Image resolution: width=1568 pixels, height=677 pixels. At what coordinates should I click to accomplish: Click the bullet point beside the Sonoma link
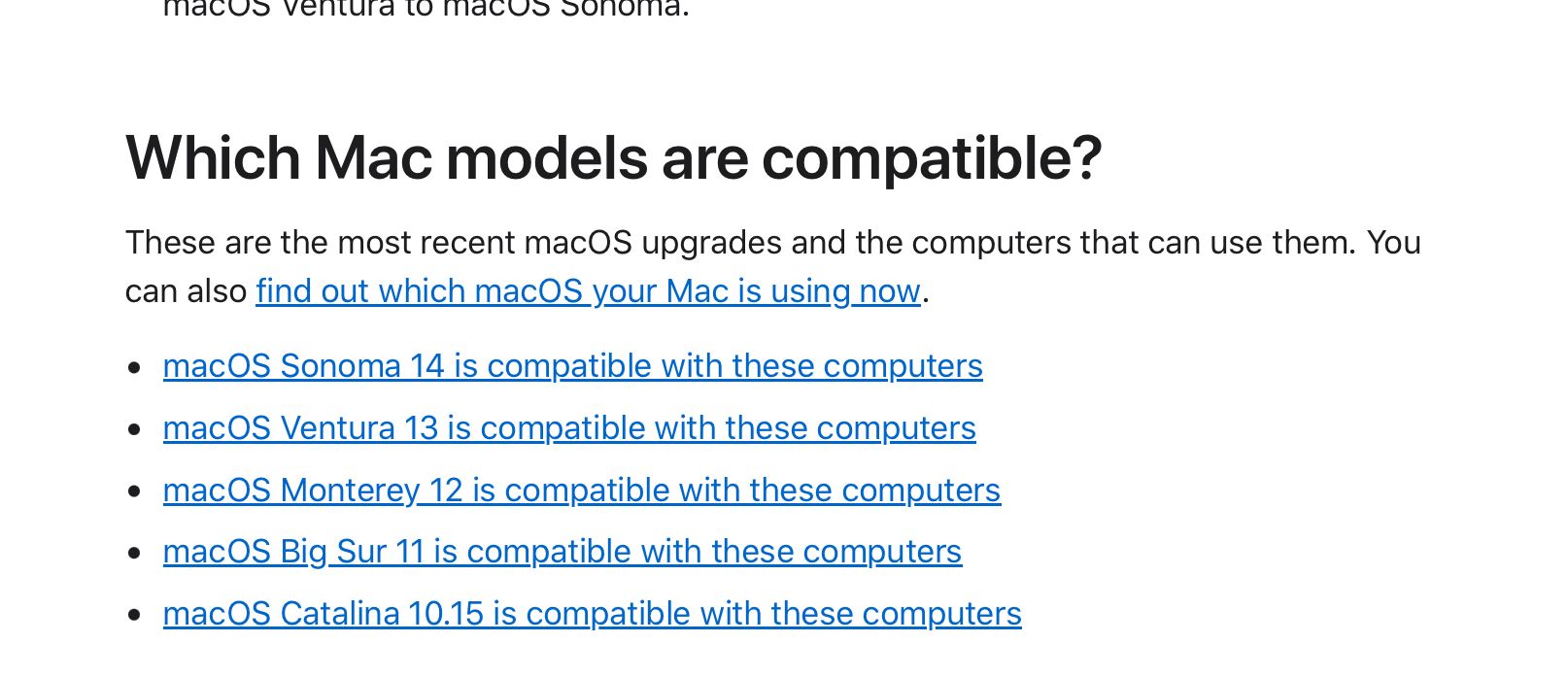pyautogui.click(x=135, y=368)
